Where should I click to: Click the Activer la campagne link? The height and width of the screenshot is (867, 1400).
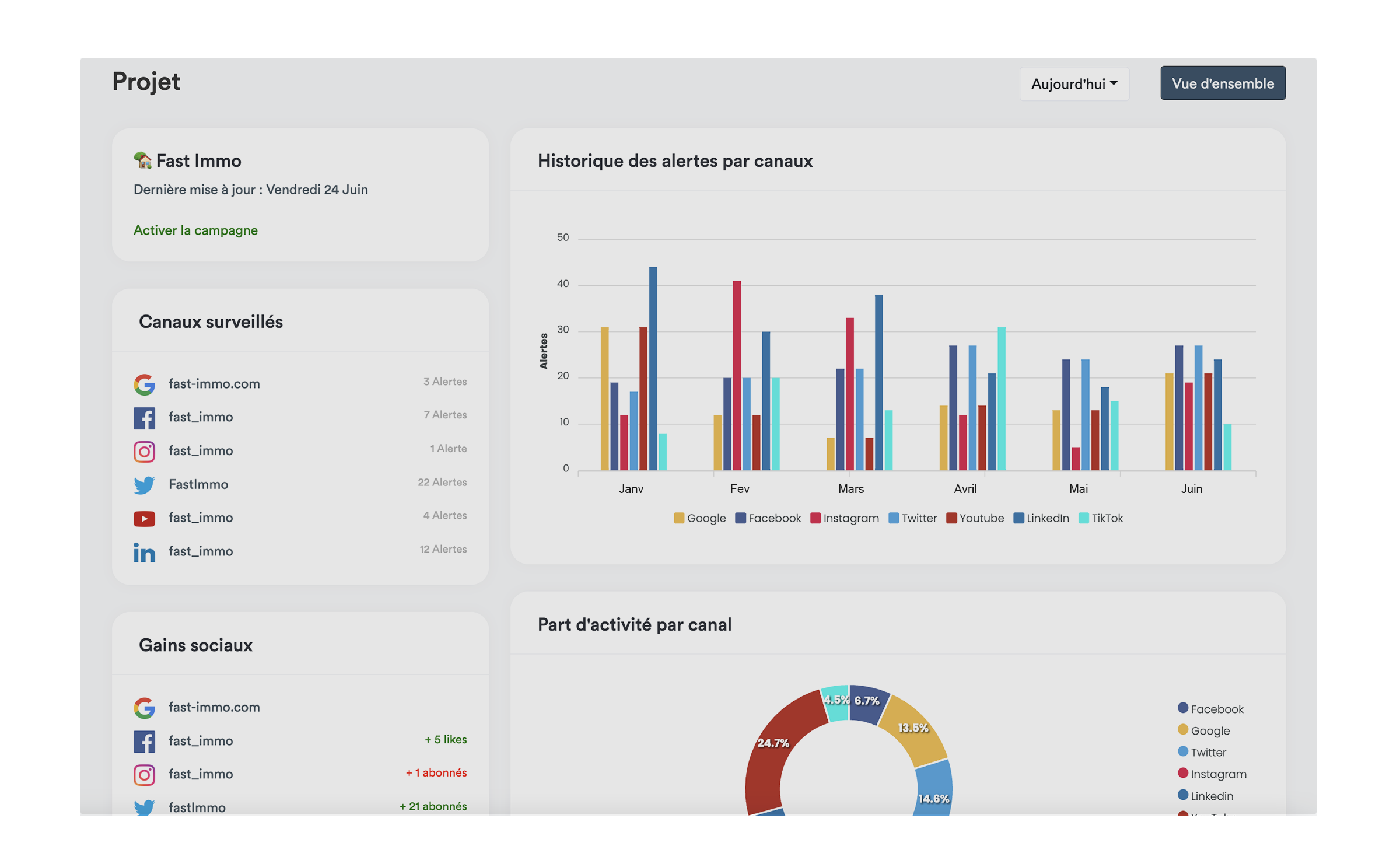pyautogui.click(x=195, y=230)
